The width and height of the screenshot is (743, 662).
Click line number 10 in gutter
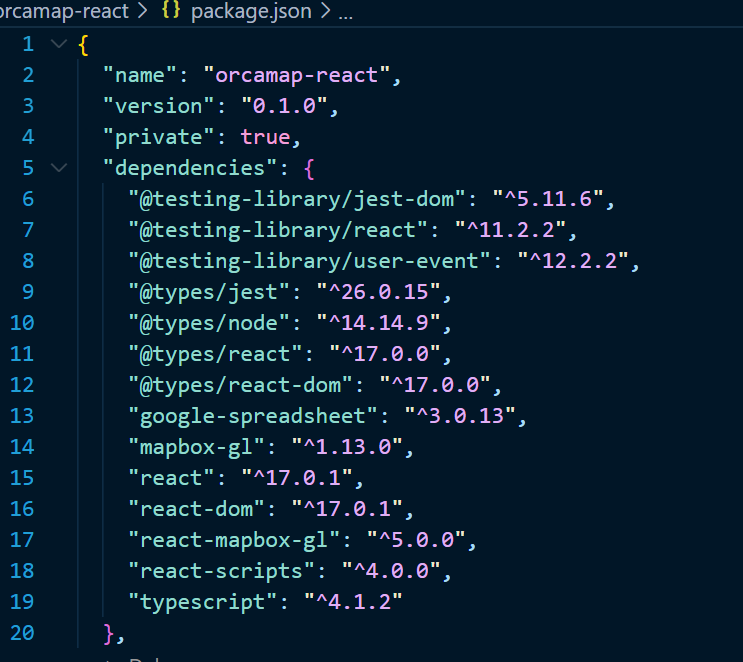point(22,323)
